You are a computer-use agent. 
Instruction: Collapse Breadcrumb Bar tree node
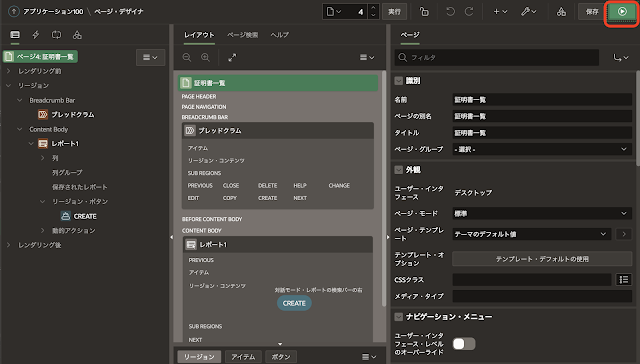click(20, 100)
